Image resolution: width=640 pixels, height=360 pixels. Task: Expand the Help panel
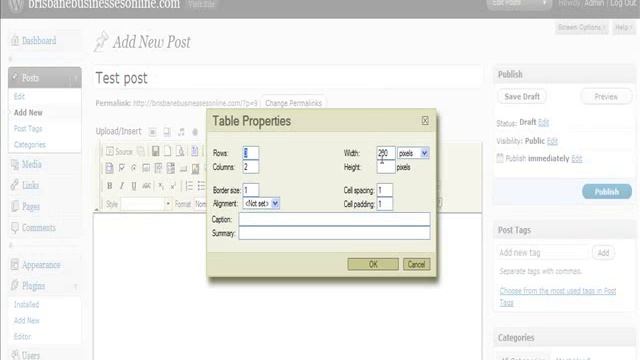pyautogui.click(x=623, y=27)
